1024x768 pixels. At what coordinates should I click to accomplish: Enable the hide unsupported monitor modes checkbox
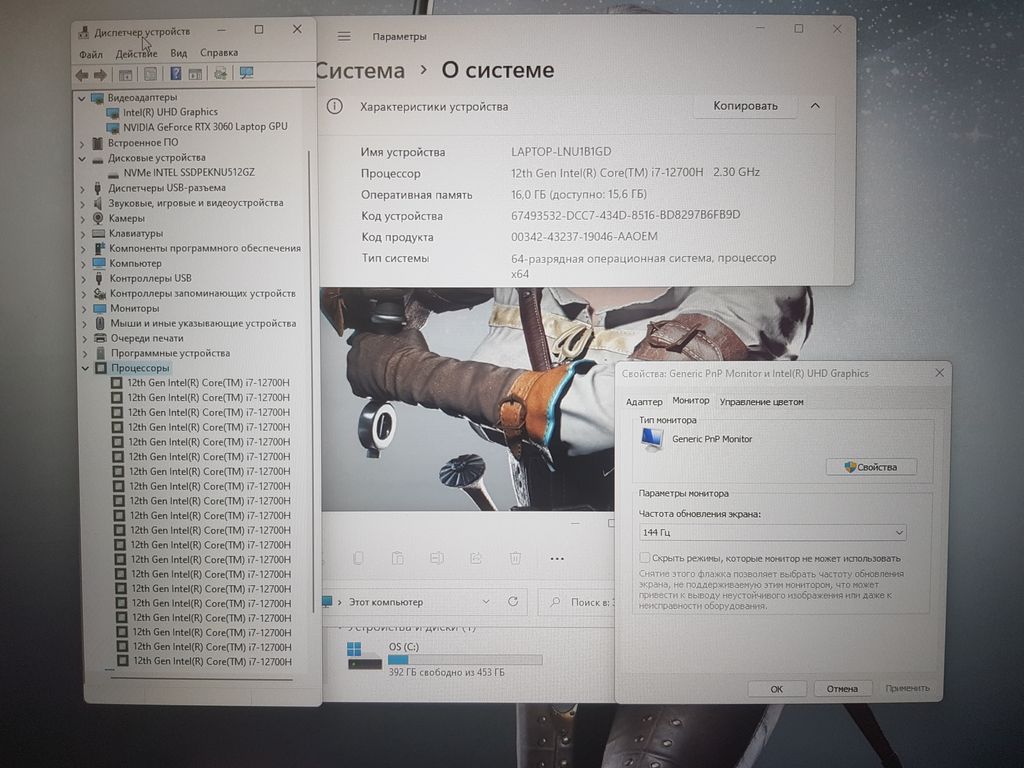click(645, 558)
